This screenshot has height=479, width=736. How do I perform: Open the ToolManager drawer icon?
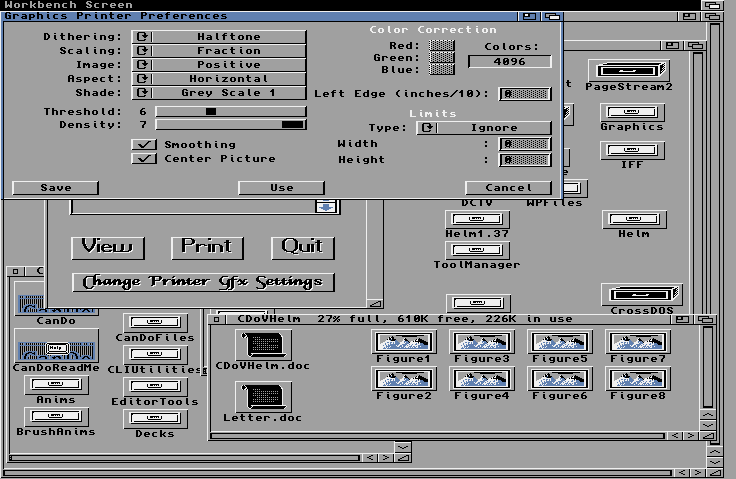point(477,250)
